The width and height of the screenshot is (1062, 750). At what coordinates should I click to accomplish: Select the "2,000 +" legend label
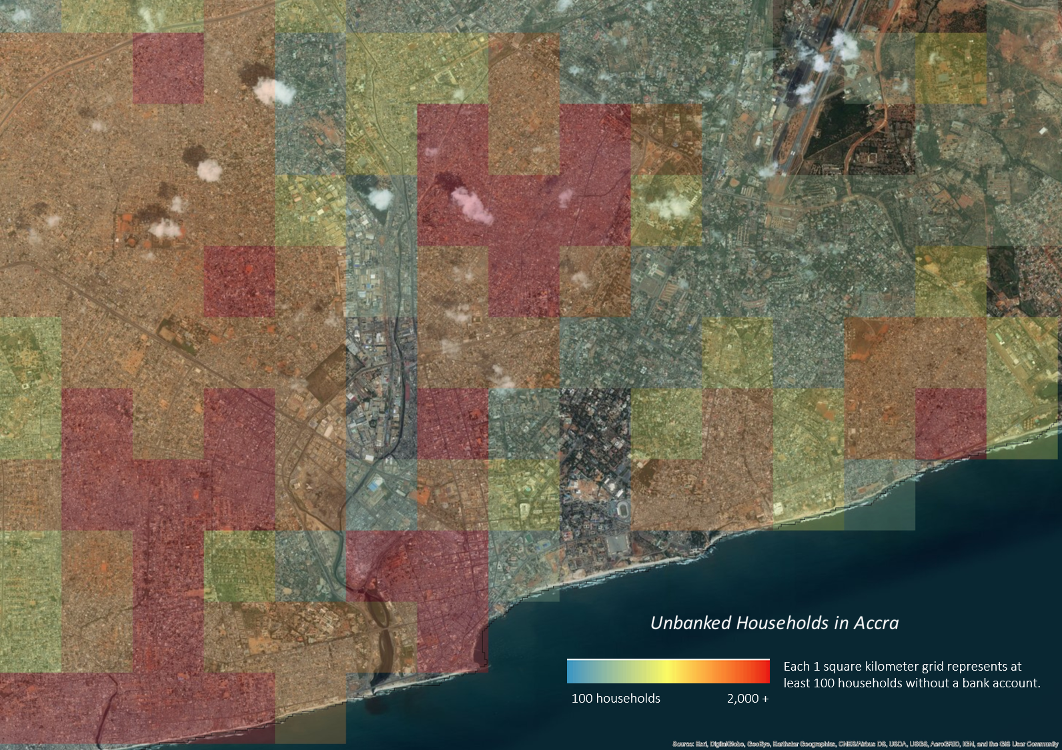748,699
